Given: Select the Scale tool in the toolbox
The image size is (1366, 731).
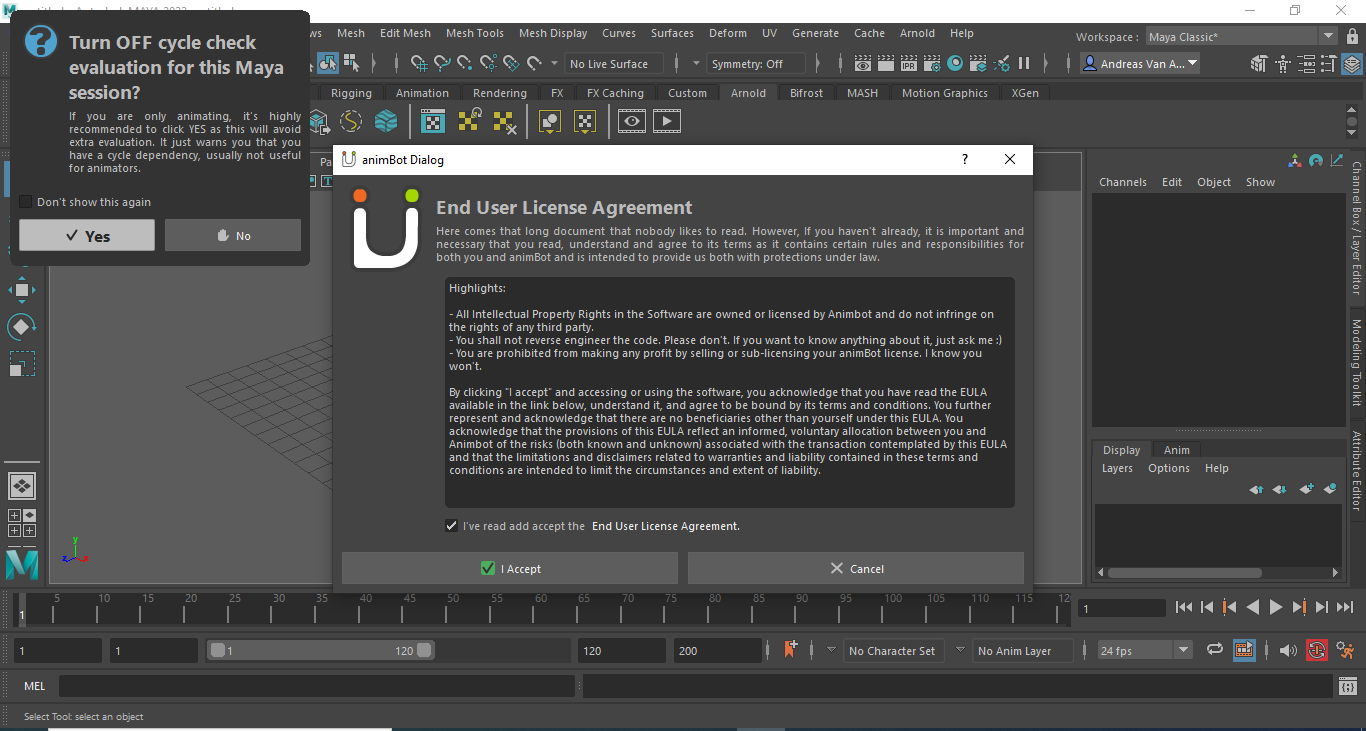Looking at the screenshot, I should pyautogui.click(x=22, y=364).
